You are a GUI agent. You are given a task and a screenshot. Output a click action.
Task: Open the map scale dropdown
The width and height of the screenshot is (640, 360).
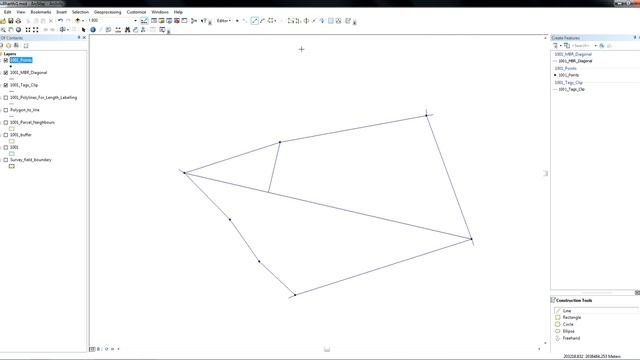point(135,20)
